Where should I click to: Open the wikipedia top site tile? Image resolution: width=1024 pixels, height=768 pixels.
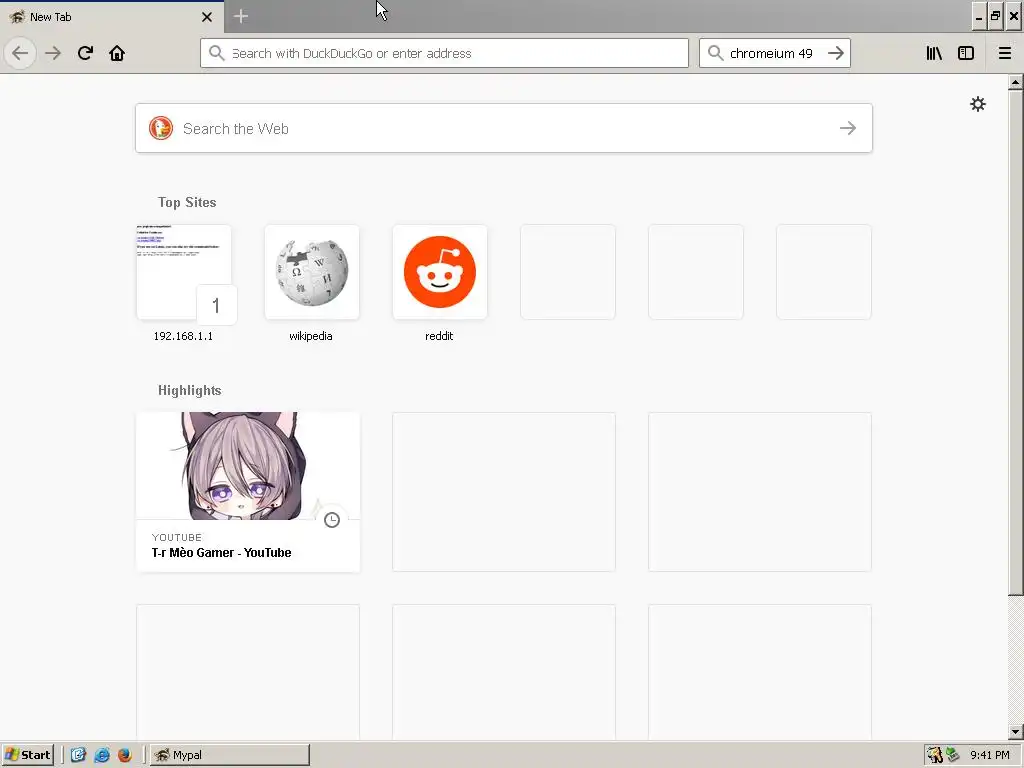pos(312,283)
